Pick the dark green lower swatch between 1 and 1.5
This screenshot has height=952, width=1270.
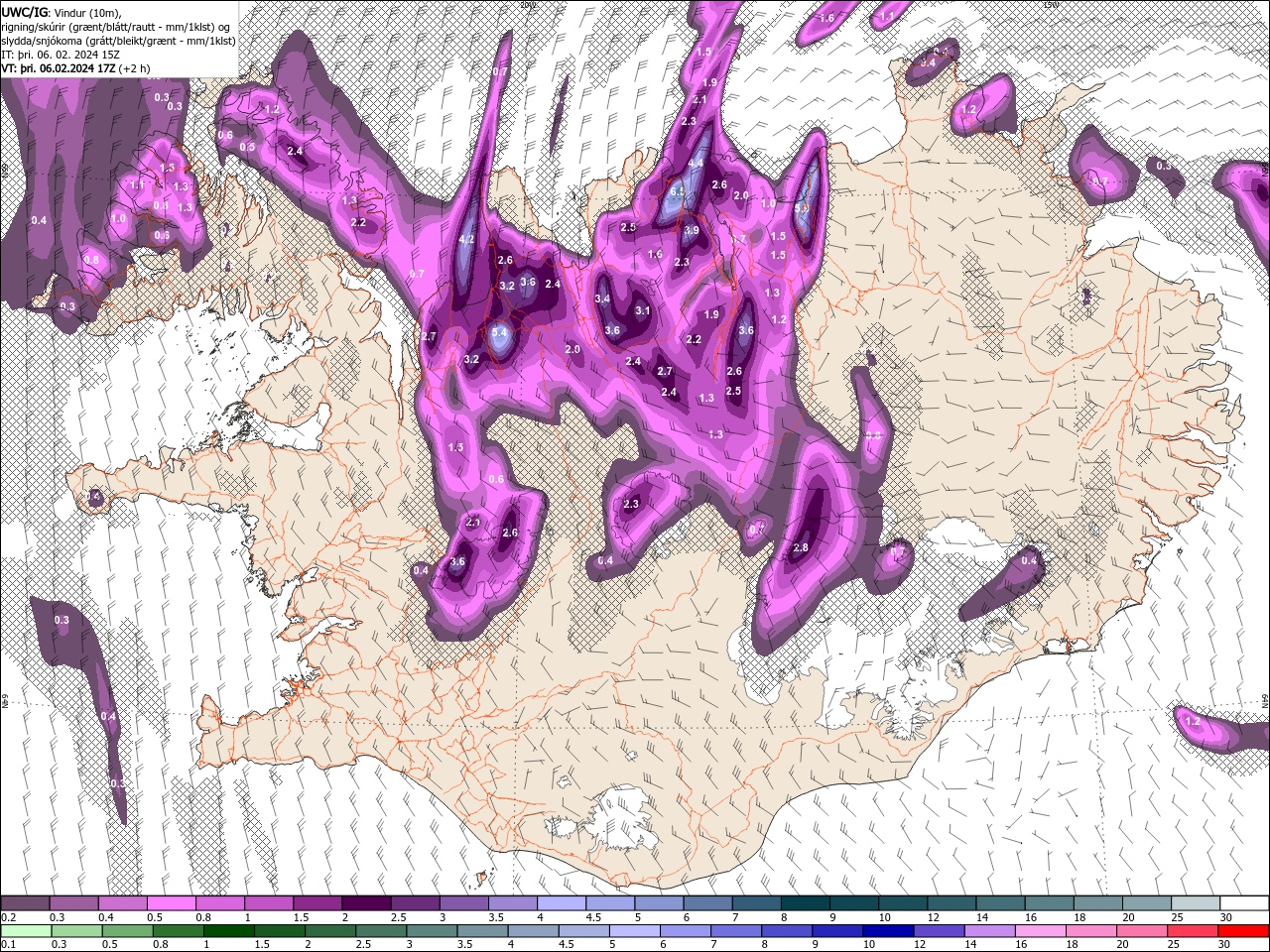pos(228,930)
